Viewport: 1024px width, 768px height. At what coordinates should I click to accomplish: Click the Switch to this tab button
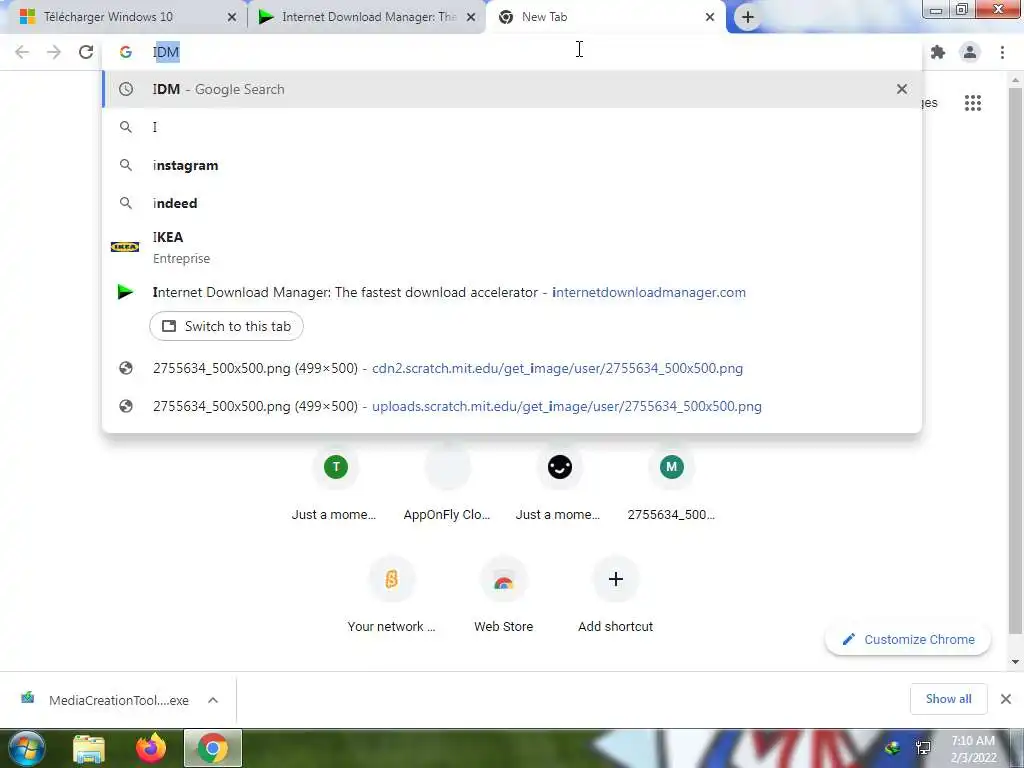pos(226,326)
